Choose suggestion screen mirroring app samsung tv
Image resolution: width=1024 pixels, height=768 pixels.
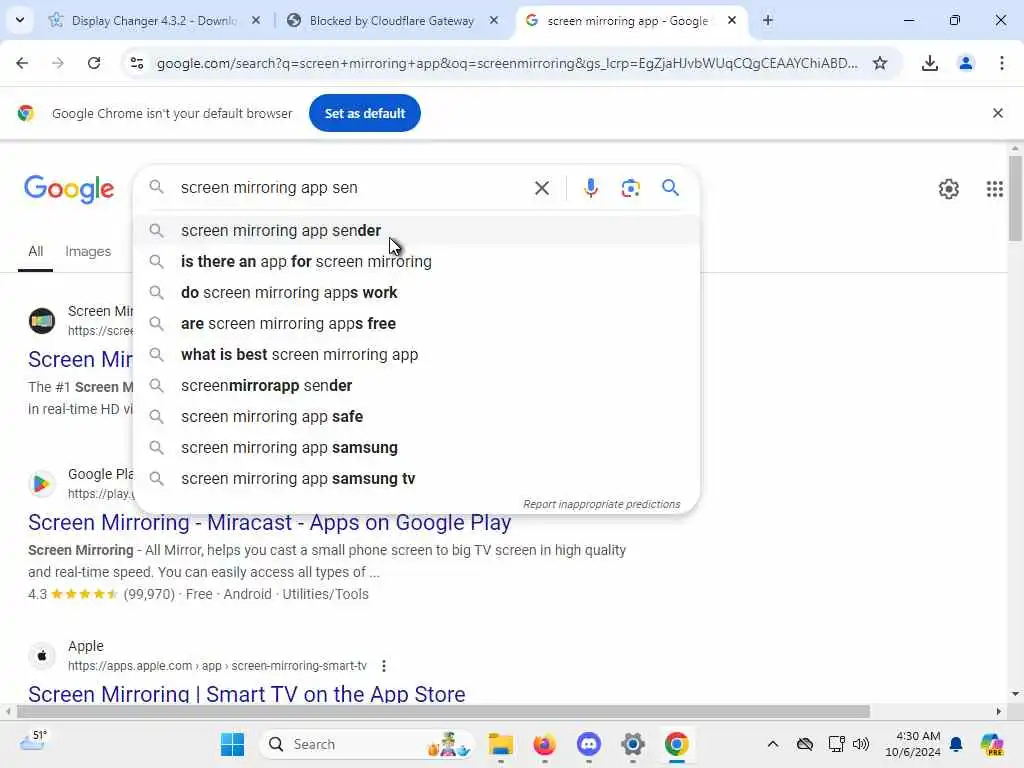coord(417,479)
